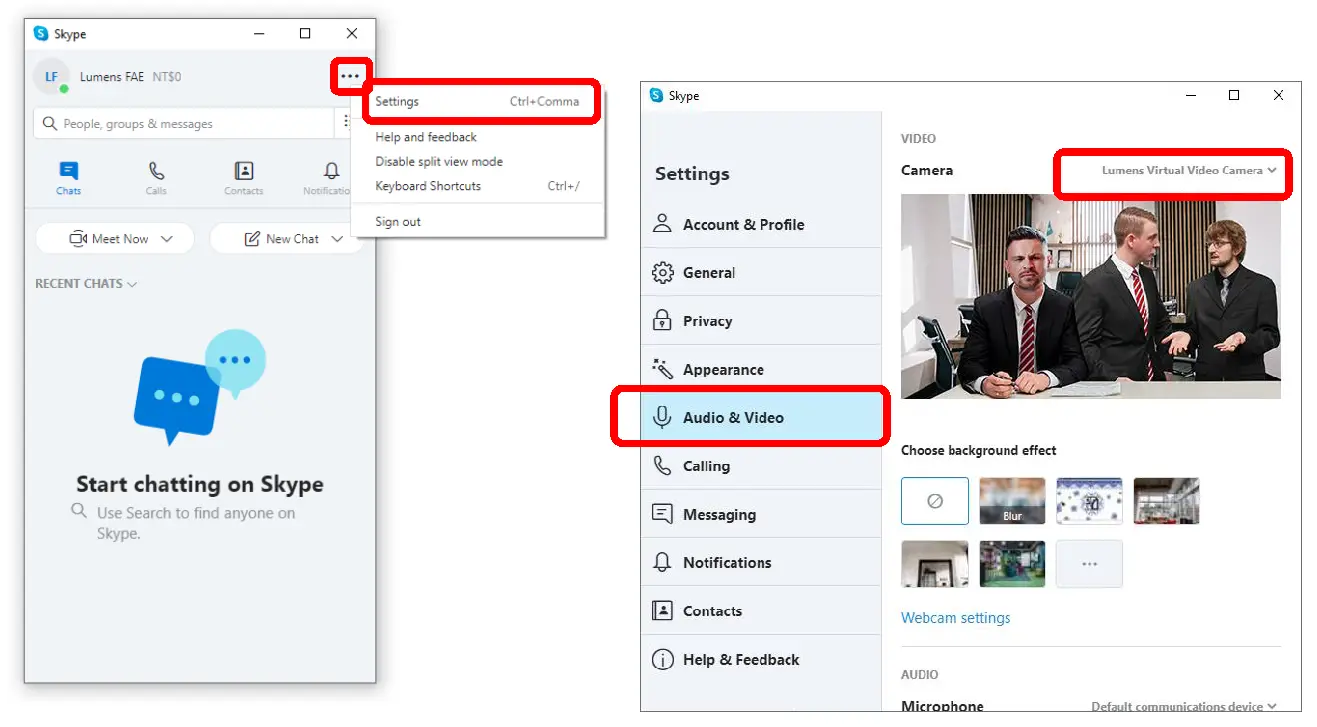
Task: Open Contacts settings via the contact-card icon
Action: [x=662, y=611]
